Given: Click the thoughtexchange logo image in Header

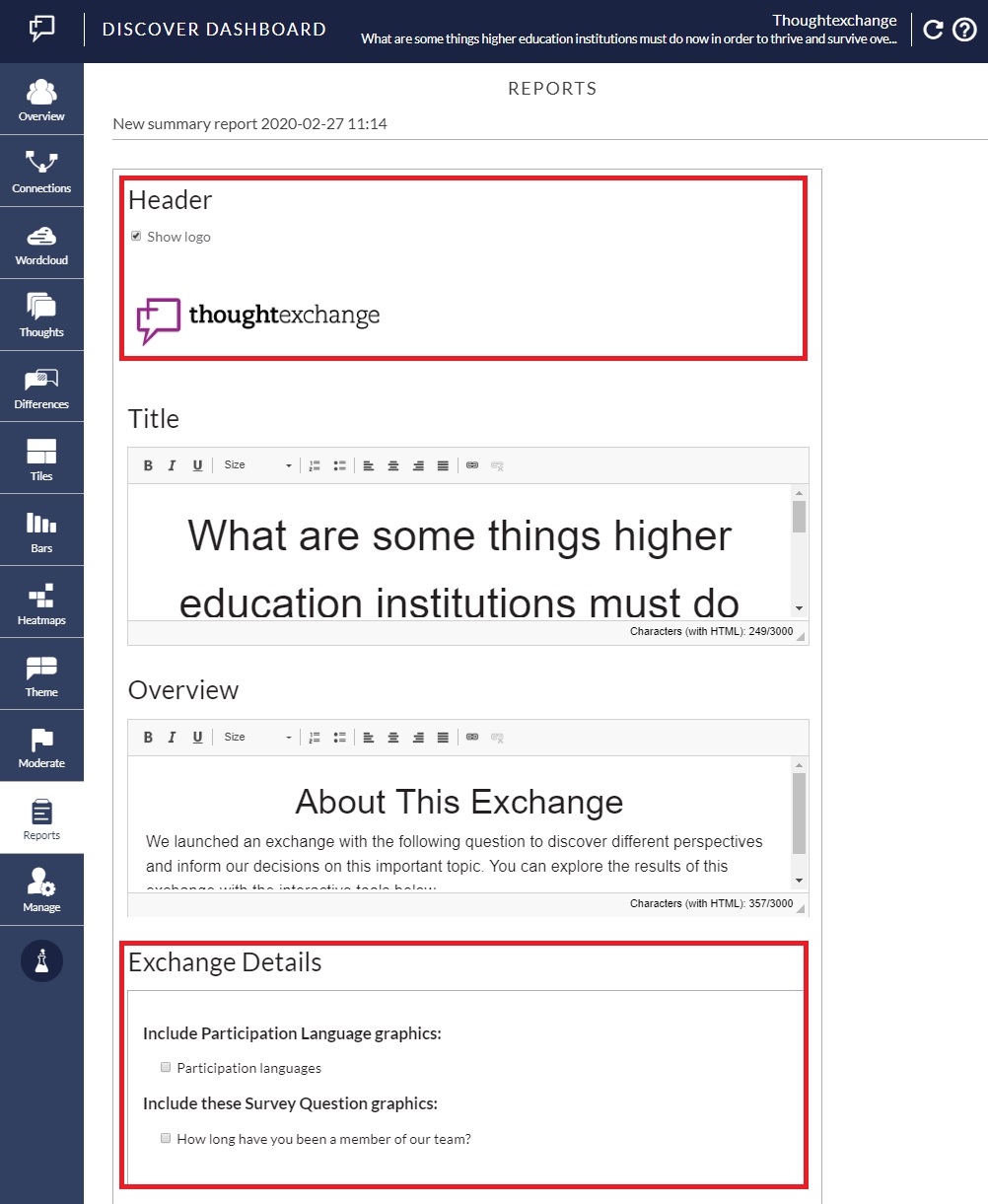Looking at the screenshot, I should [x=257, y=319].
